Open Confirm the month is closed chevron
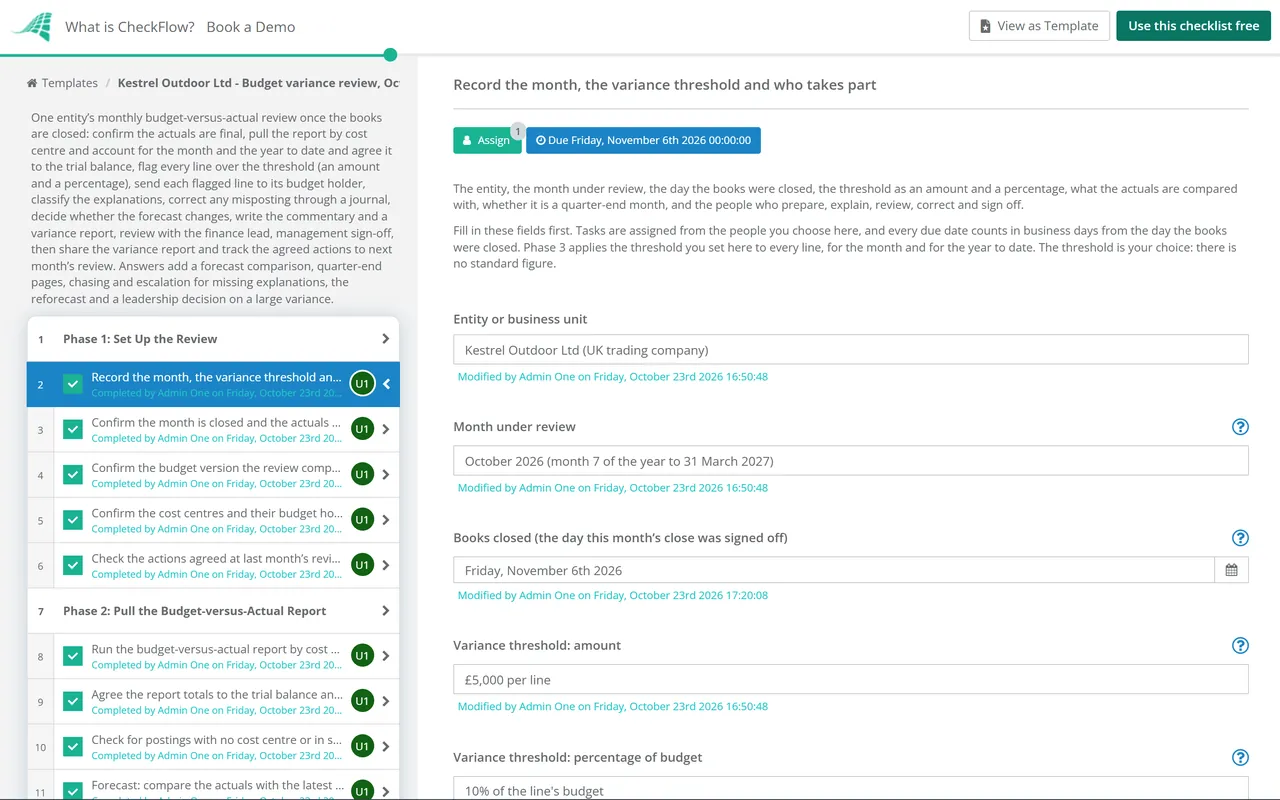The width and height of the screenshot is (1280, 800). pos(386,429)
